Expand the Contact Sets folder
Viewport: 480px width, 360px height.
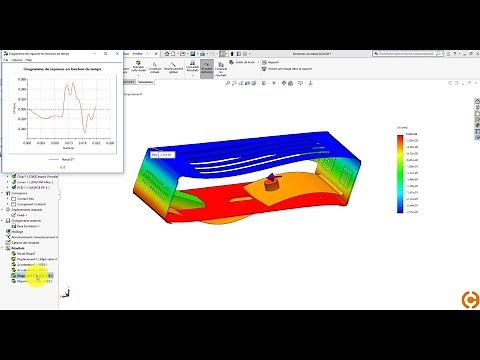pyautogui.click(x=8, y=199)
